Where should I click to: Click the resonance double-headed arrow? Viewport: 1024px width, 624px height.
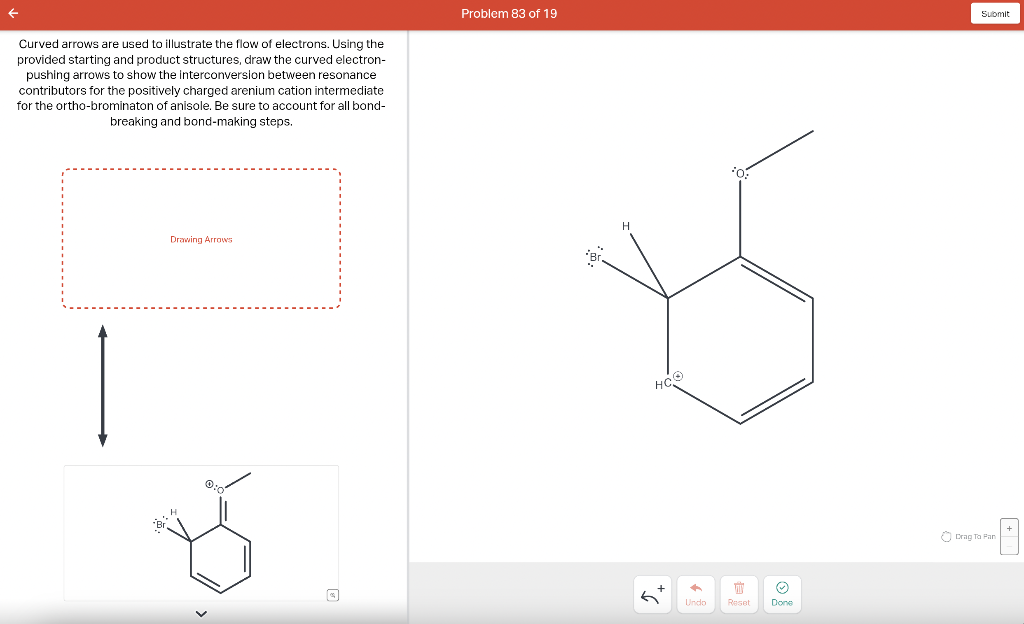pyautogui.click(x=101, y=383)
